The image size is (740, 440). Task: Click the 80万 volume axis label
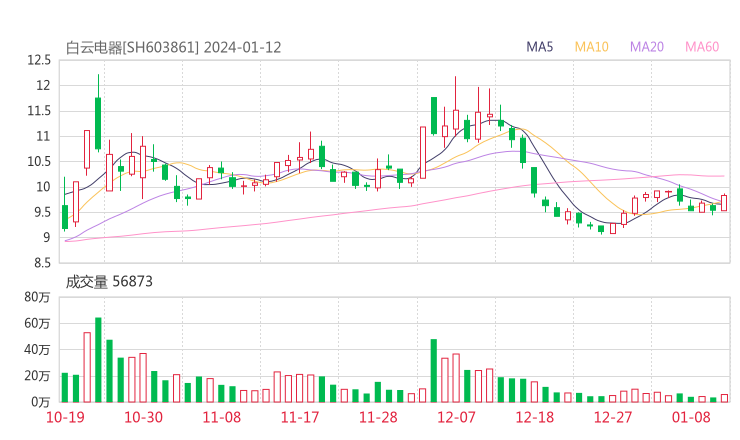(37, 297)
